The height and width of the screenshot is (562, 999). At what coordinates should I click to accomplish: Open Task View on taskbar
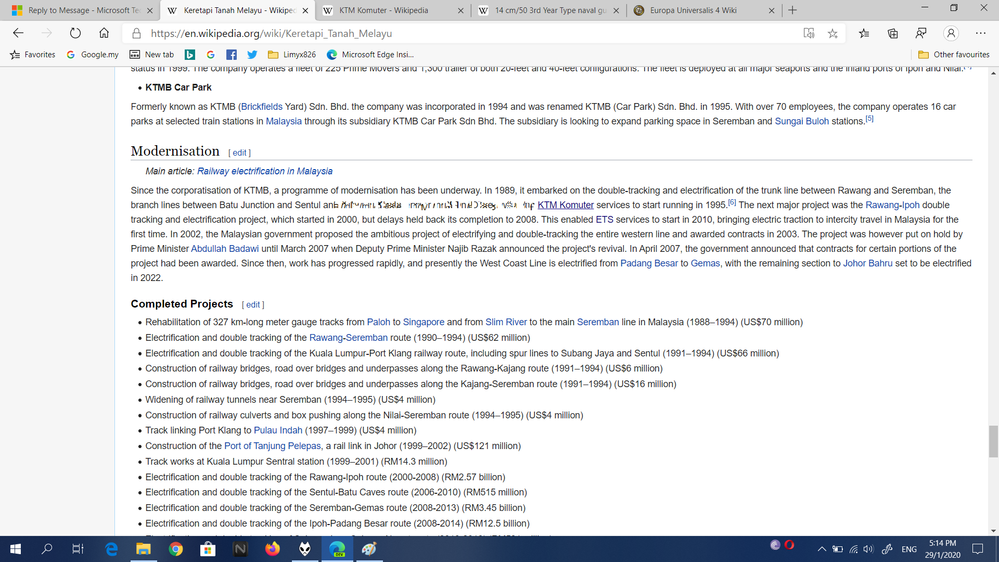pos(78,549)
